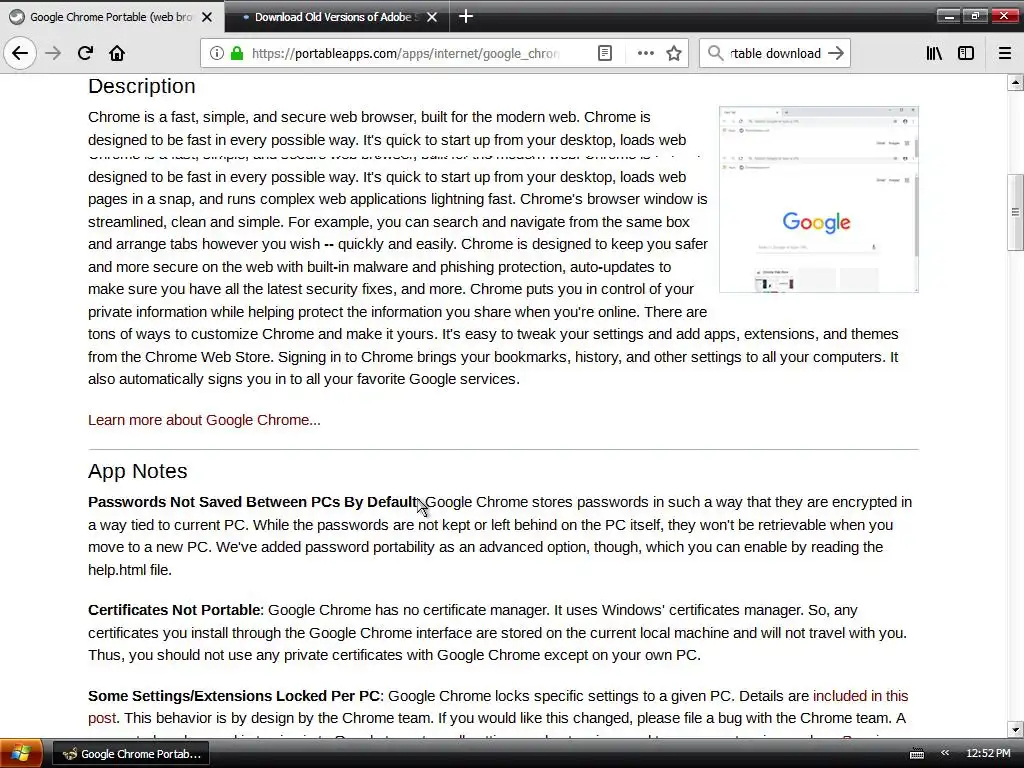
Task: Open the browser home page
Action: pyautogui.click(x=117, y=53)
